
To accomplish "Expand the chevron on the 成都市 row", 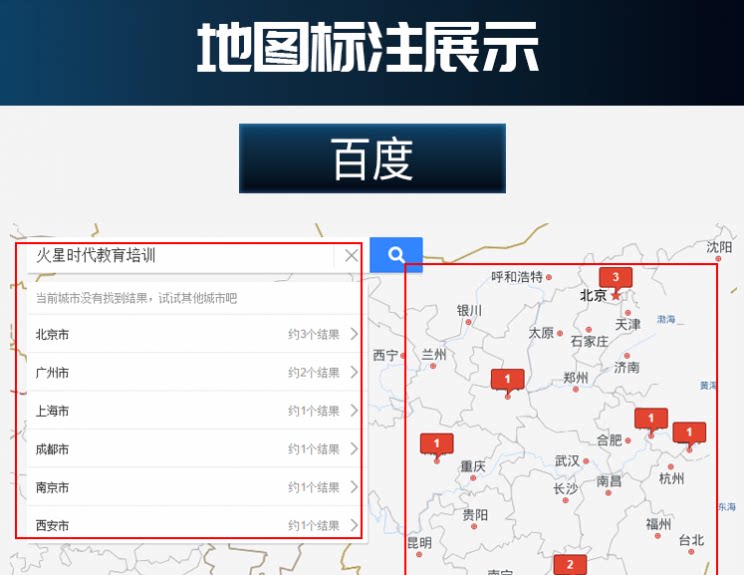I will point(354,449).
